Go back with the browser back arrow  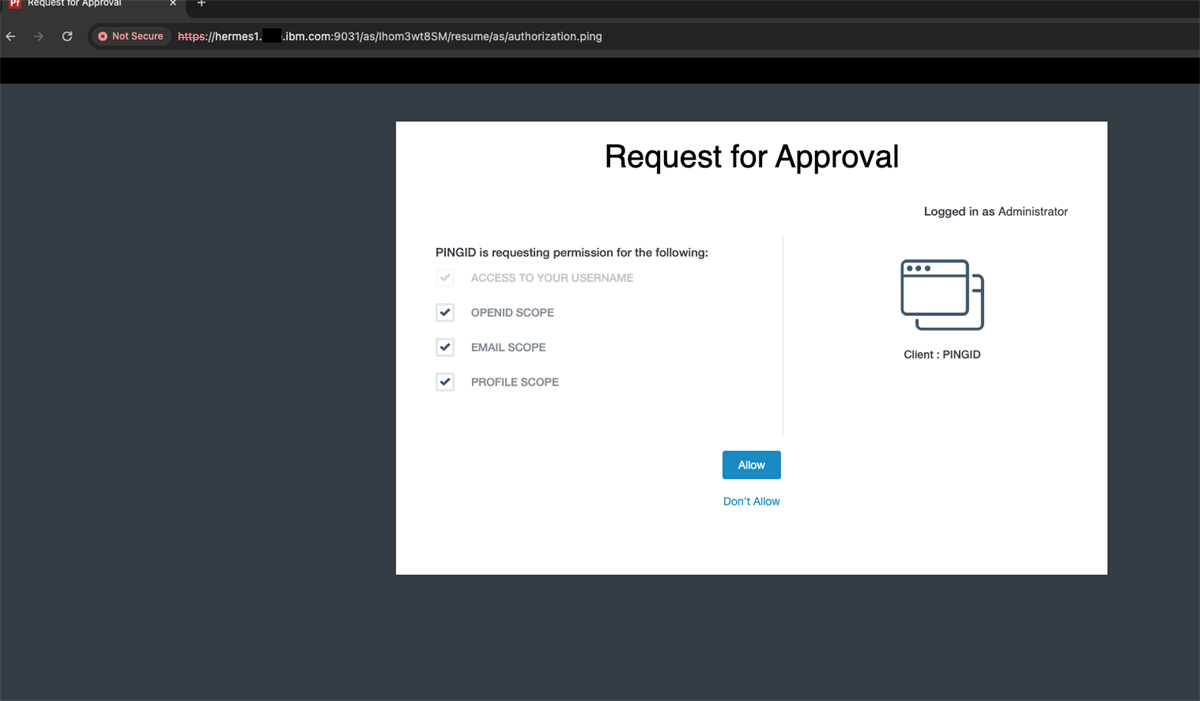[x=11, y=36]
